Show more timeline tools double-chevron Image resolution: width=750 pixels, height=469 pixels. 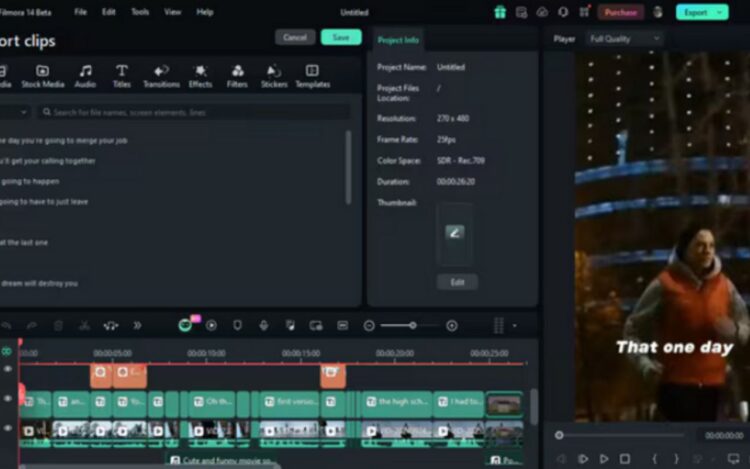[x=137, y=326]
